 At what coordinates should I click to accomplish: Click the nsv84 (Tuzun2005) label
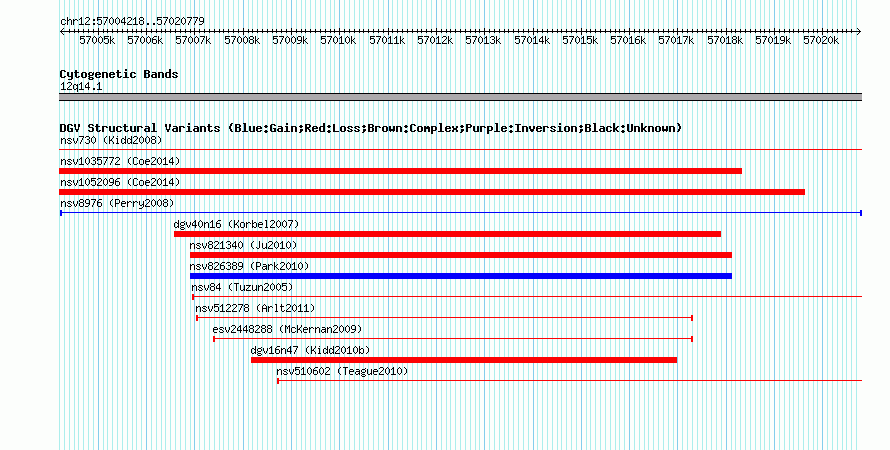[242, 287]
